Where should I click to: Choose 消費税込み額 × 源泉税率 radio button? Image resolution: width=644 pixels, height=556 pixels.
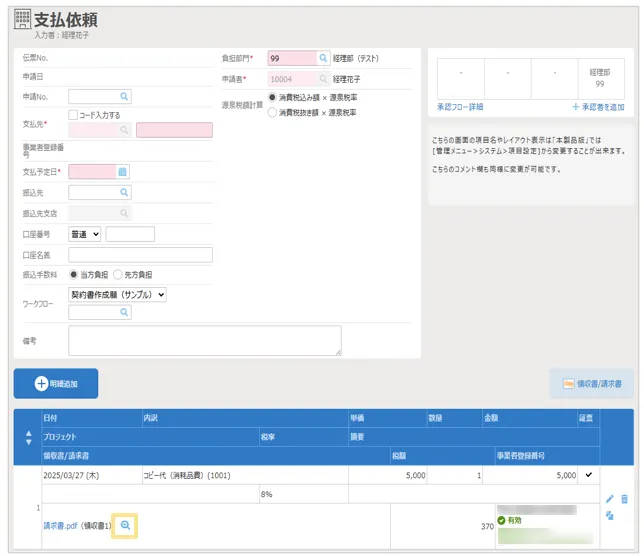click(x=272, y=98)
